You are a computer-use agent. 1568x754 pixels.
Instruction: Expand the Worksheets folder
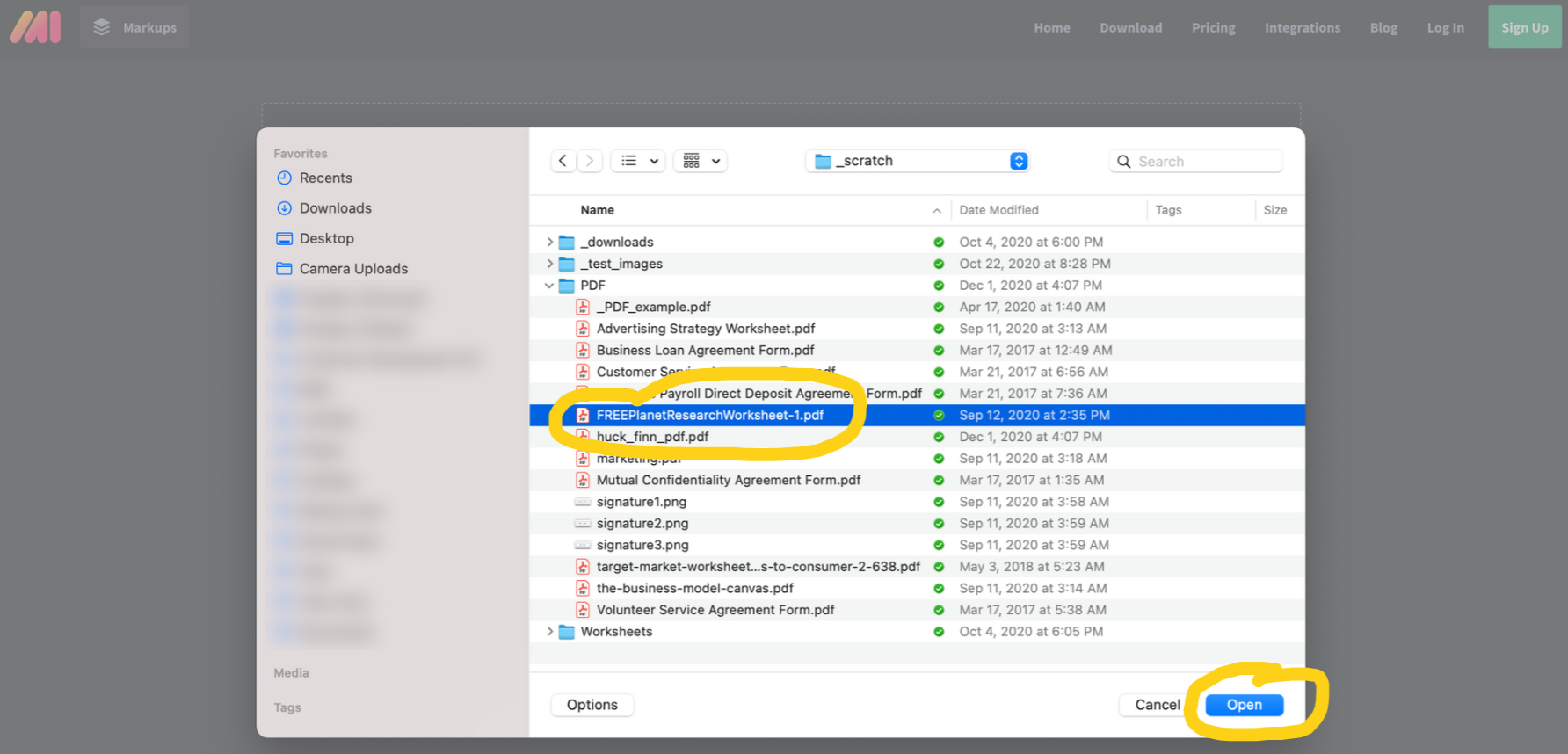549,632
